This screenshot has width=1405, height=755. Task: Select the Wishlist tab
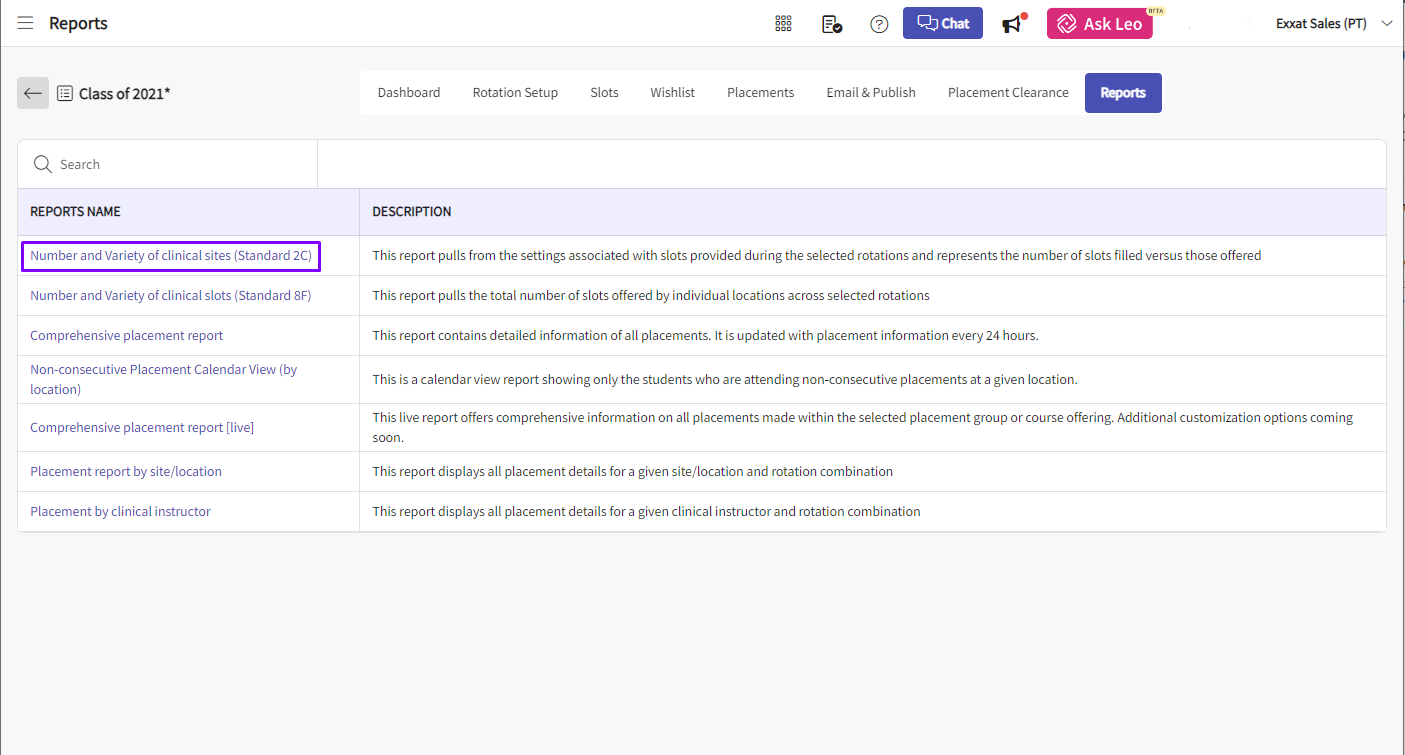[672, 93]
